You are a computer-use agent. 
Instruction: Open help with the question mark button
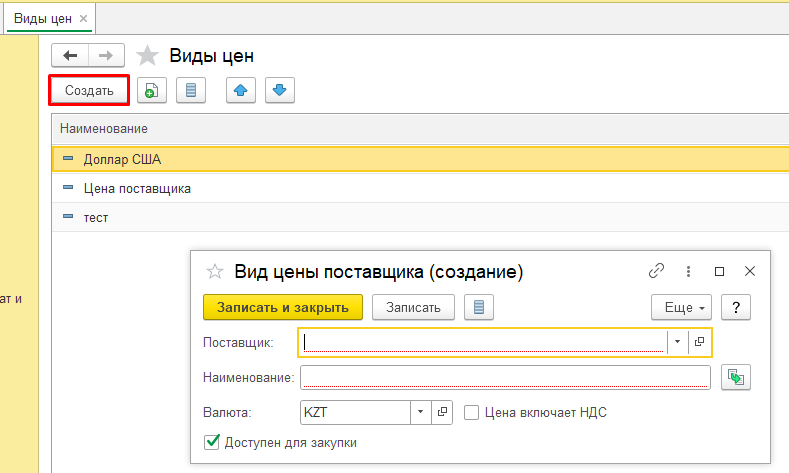pos(735,307)
